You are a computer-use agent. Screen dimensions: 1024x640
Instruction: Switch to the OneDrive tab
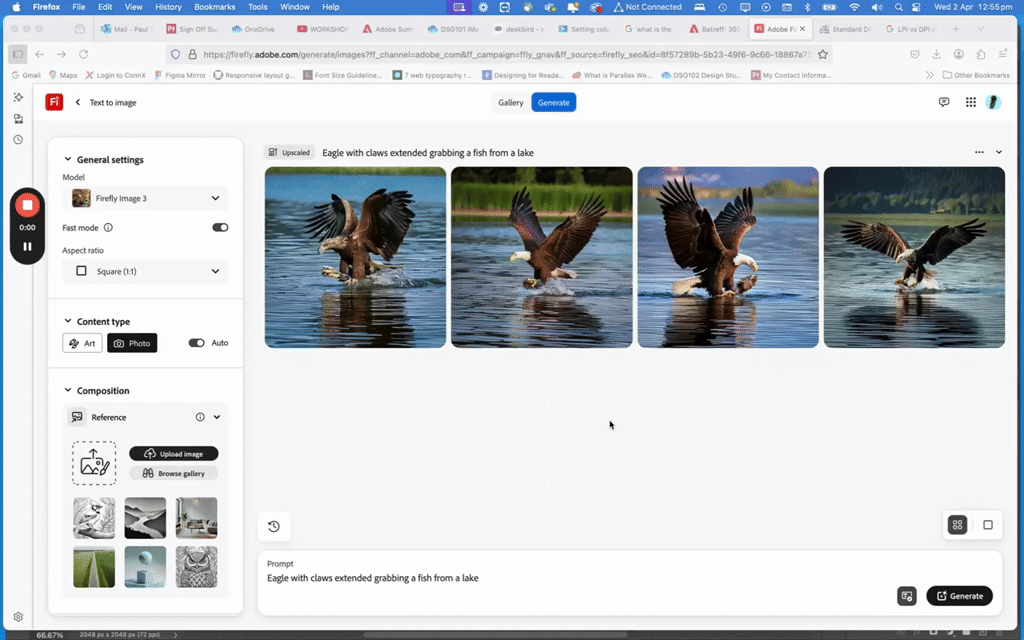253,29
